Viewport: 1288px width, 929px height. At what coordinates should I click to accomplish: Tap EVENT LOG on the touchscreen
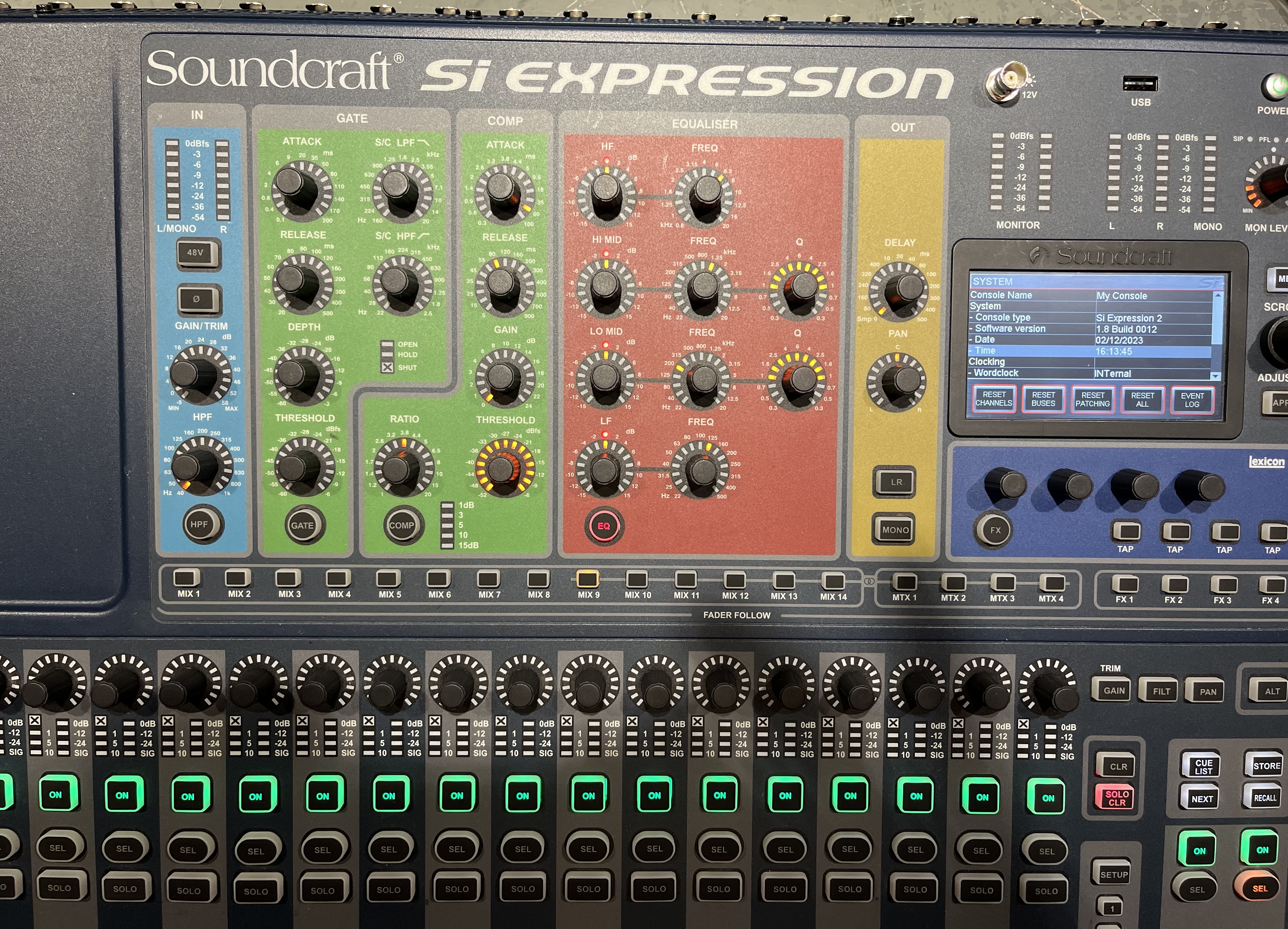point(1192,401)
